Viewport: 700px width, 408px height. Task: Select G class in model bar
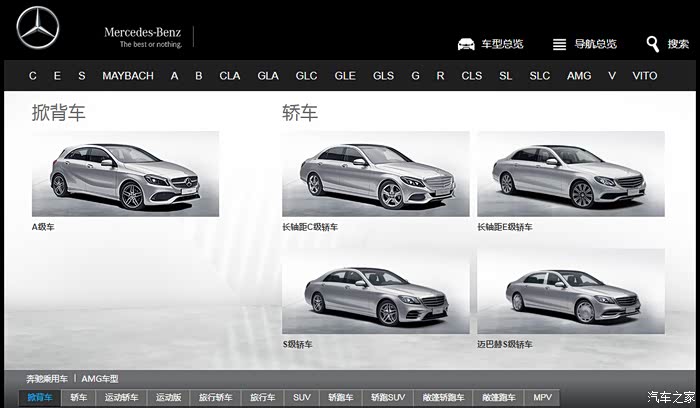[x=415, y=76]
